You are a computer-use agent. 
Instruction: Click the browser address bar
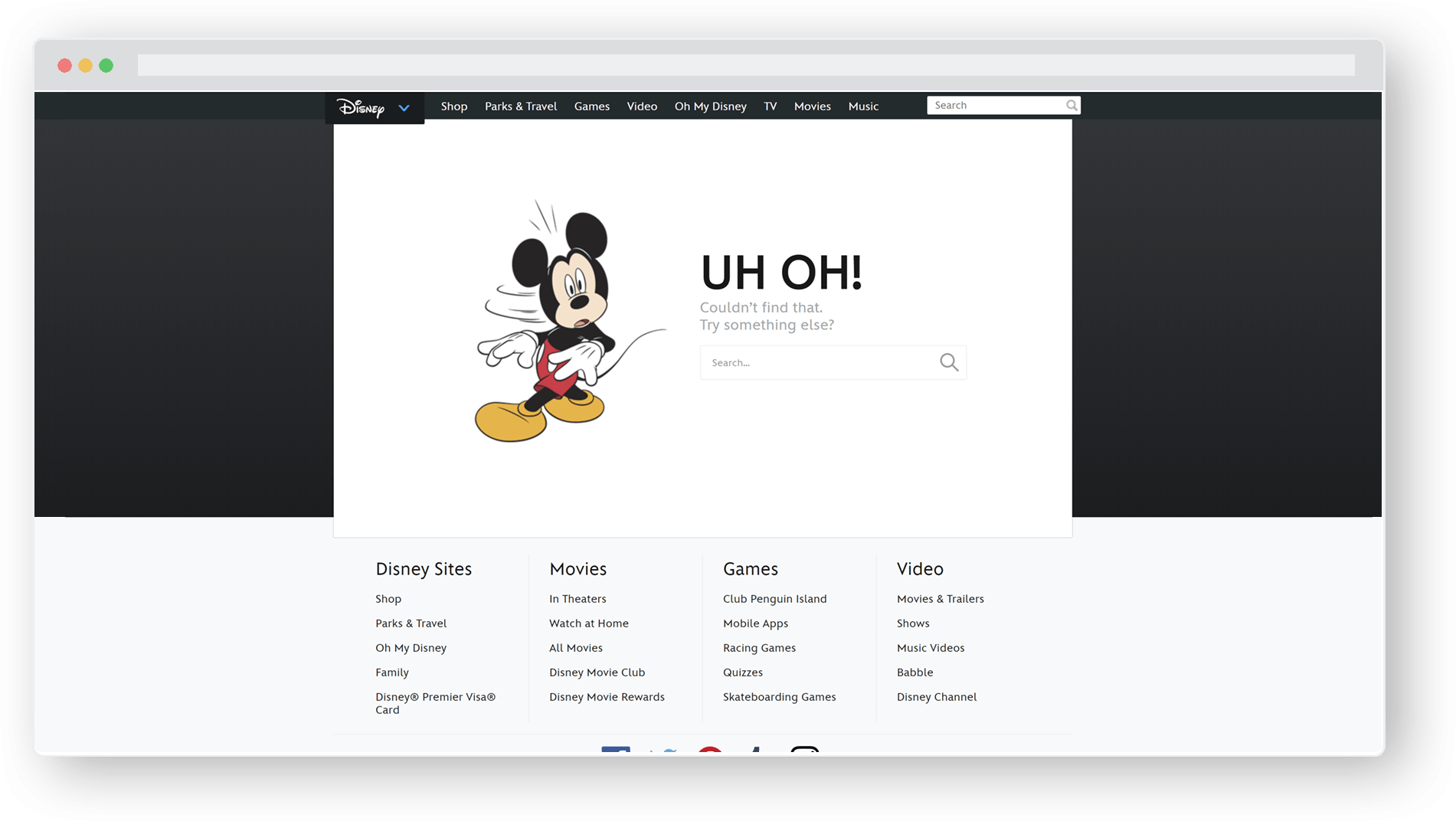click(x=745, y=65)
